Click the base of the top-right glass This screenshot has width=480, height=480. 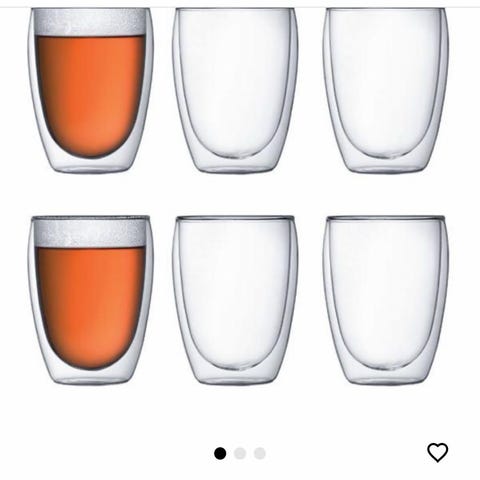tap(386, 165)
